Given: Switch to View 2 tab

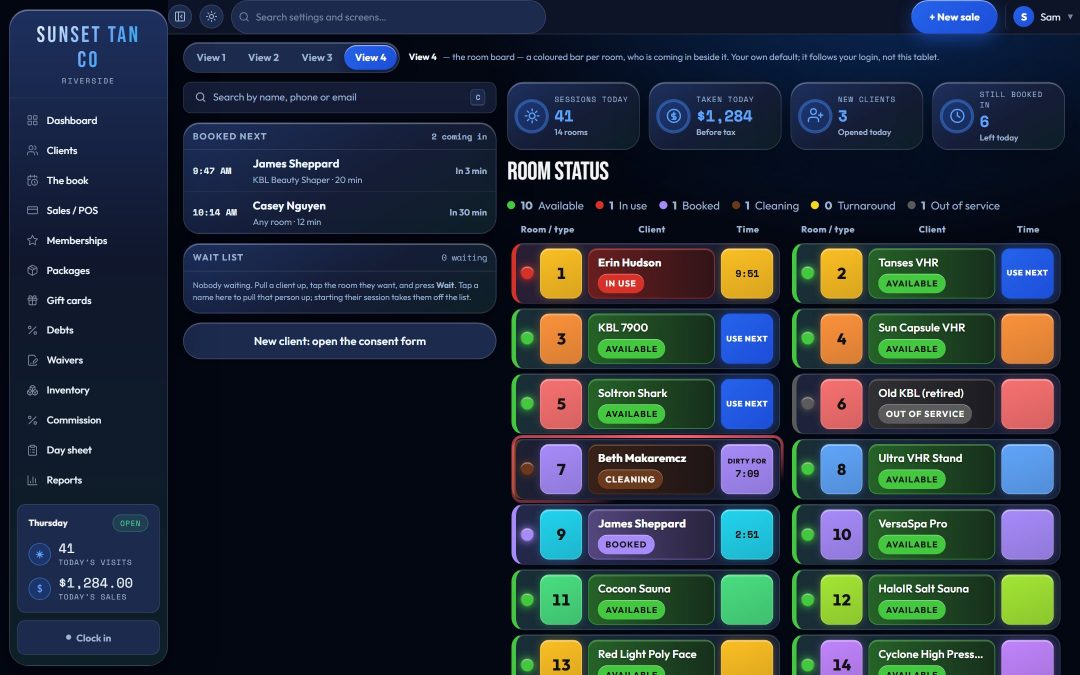Looking at the screenshot, I should (263, 57).
